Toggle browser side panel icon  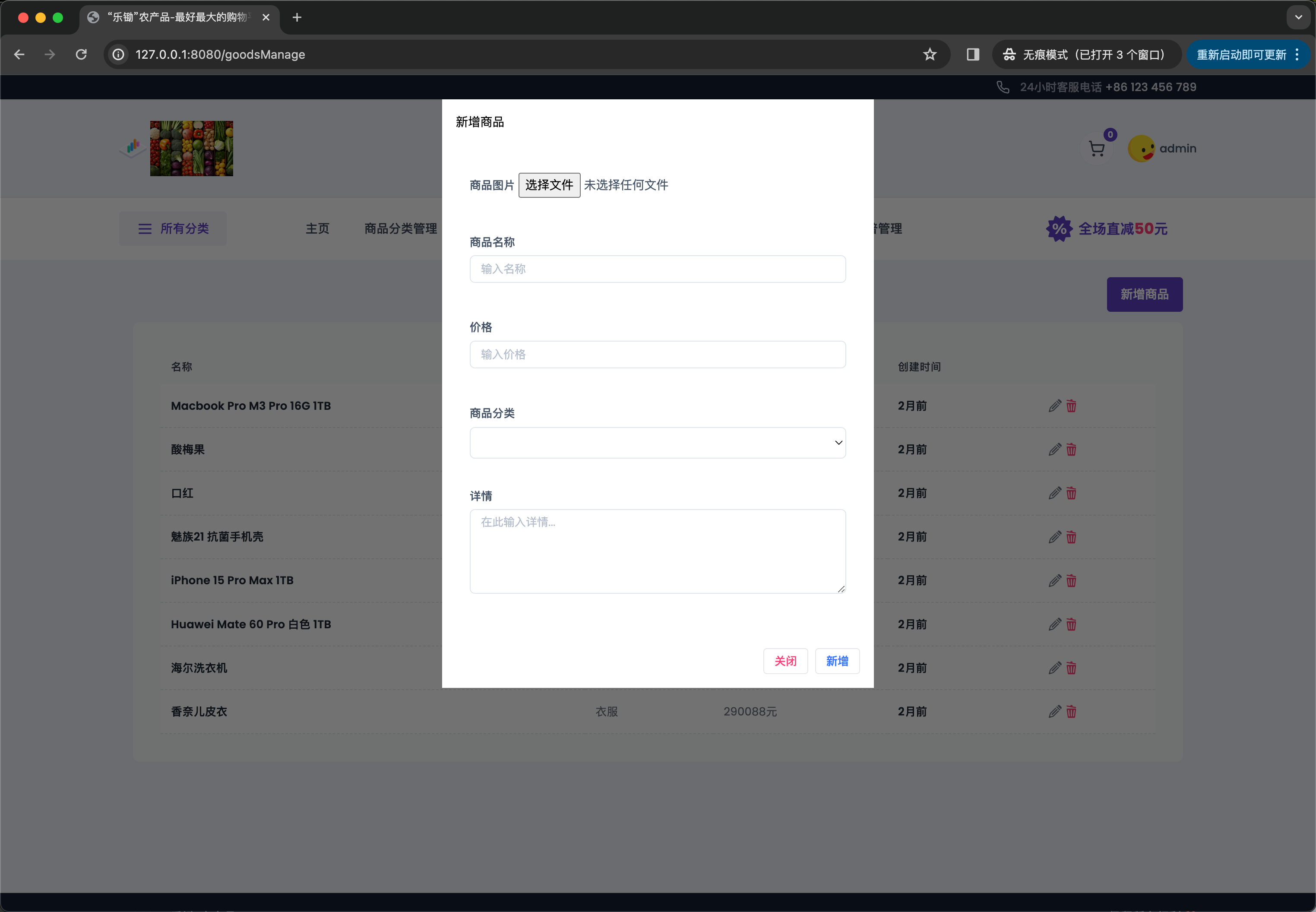973,54
